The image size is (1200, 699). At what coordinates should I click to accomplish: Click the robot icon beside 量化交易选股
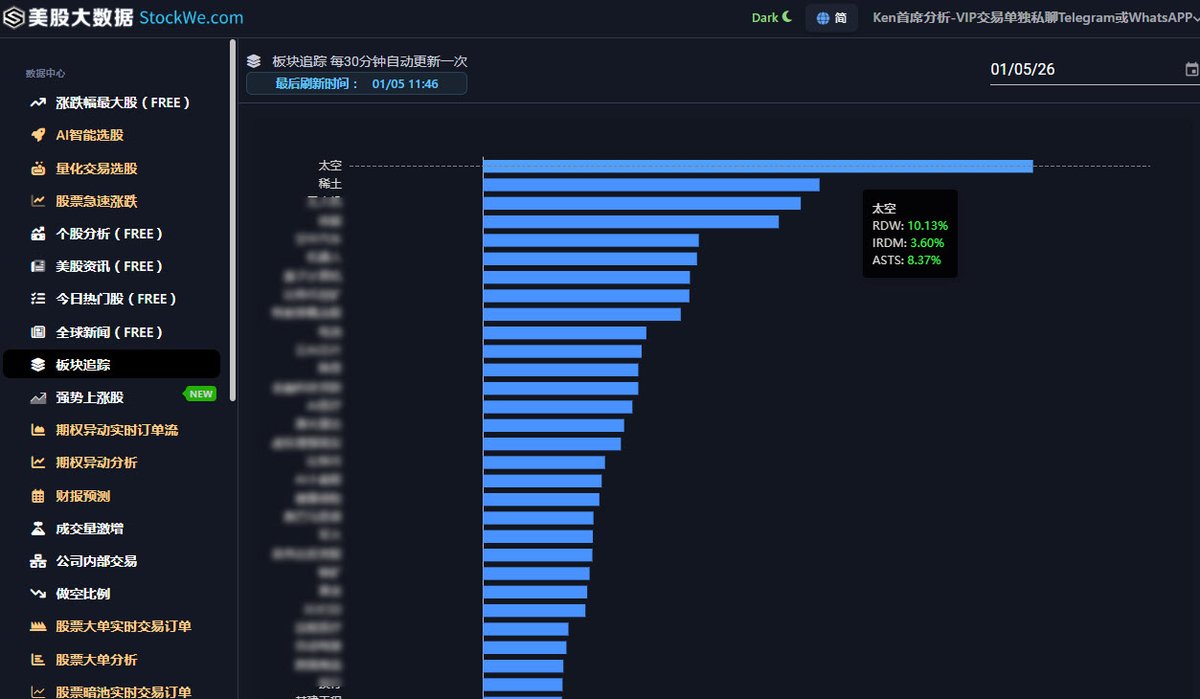coord(38,168)
